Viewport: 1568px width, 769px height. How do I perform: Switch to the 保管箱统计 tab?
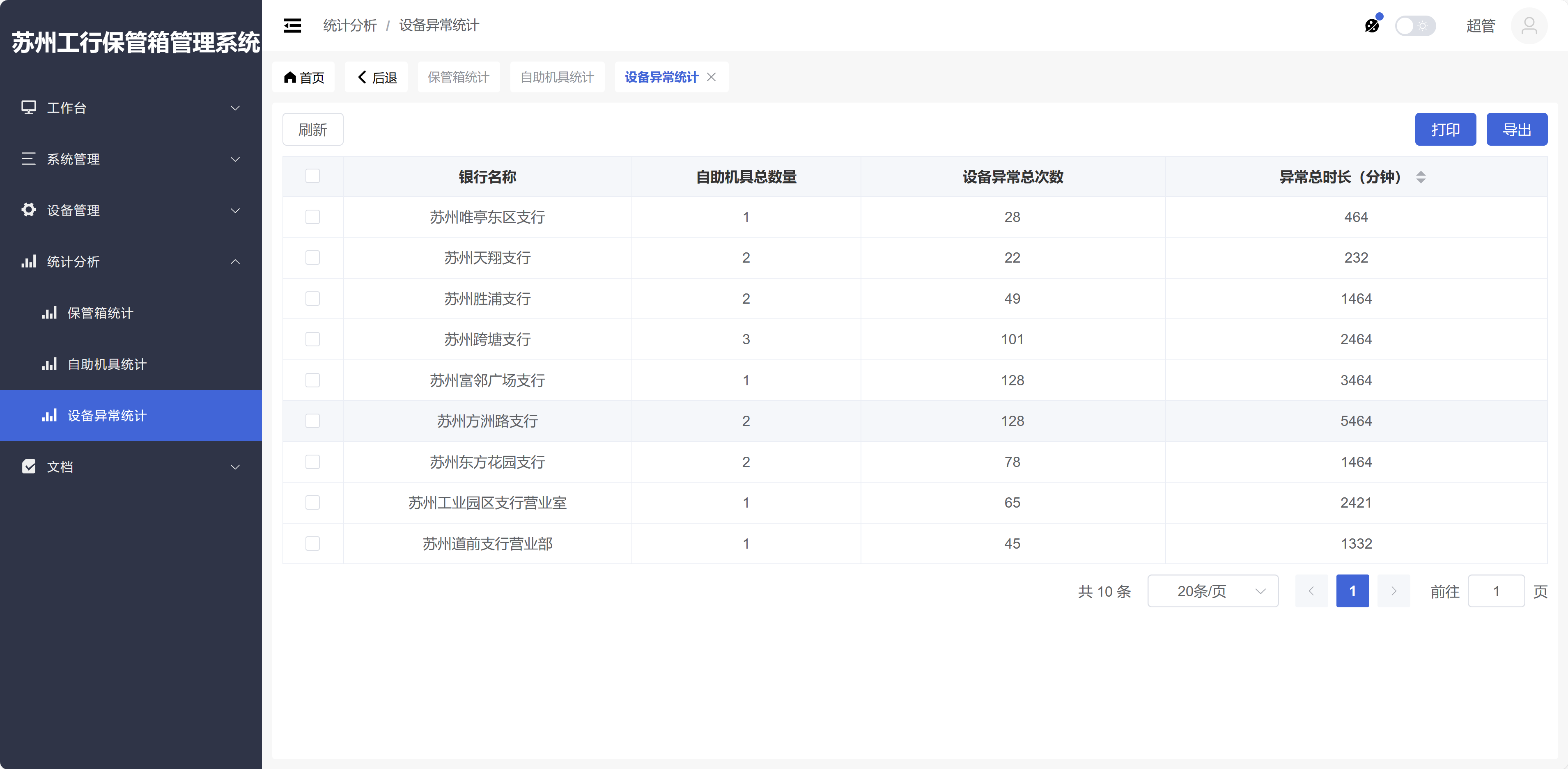458,77
